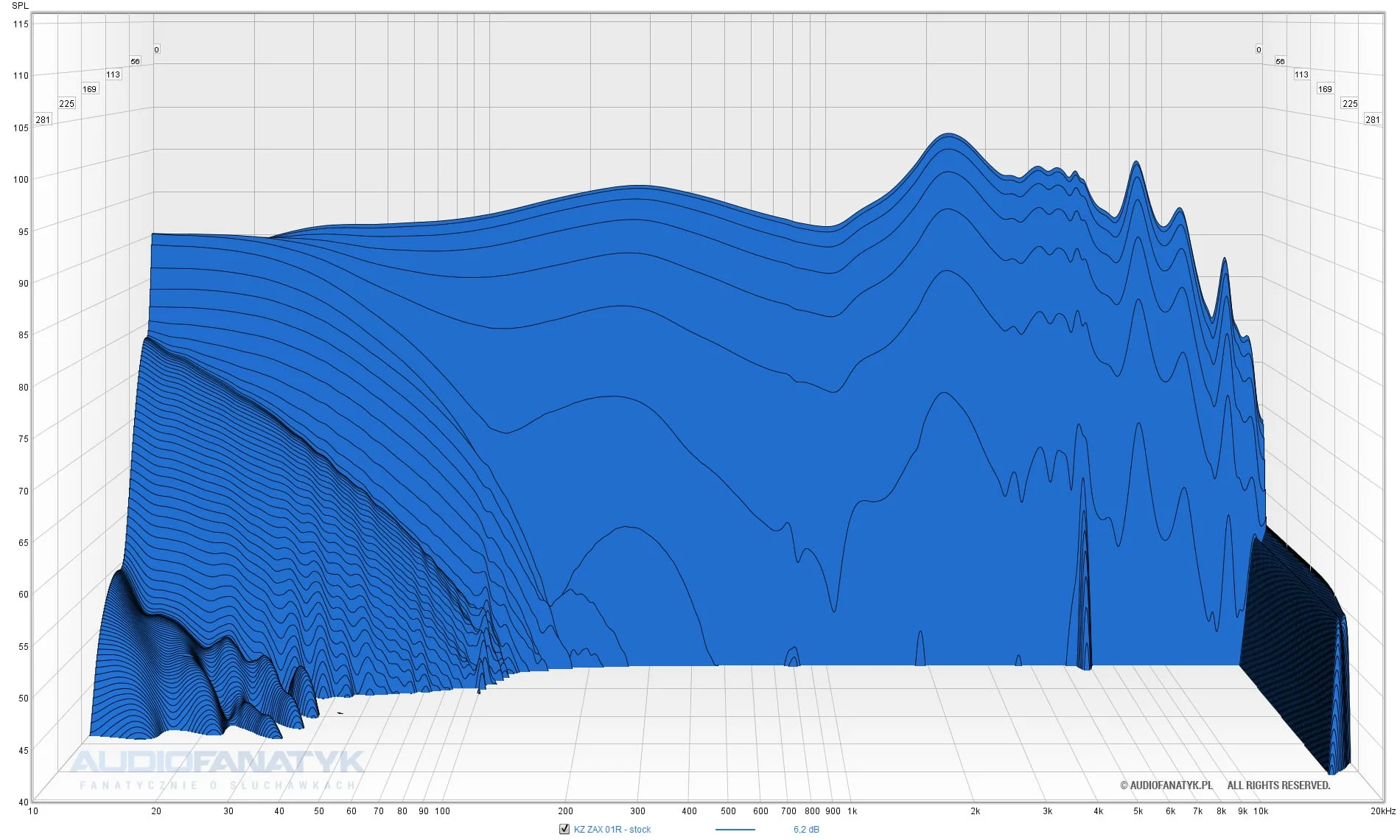Viewport: 1400px width, 840px height.
Task: Click the 75 label on SPL axis
Action: click(x=24, y=439)
